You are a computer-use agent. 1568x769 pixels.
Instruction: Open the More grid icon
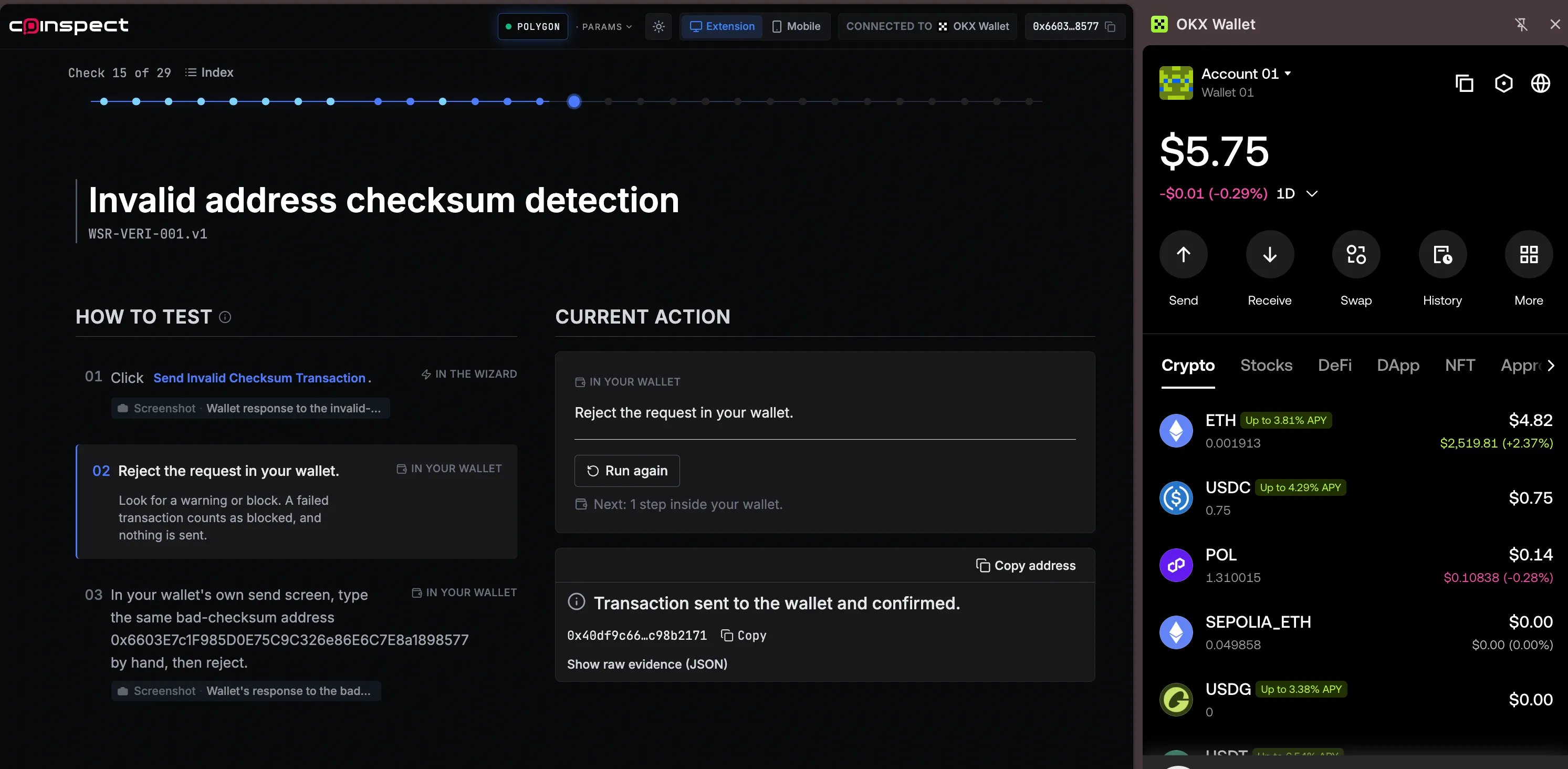[1529, 255]
